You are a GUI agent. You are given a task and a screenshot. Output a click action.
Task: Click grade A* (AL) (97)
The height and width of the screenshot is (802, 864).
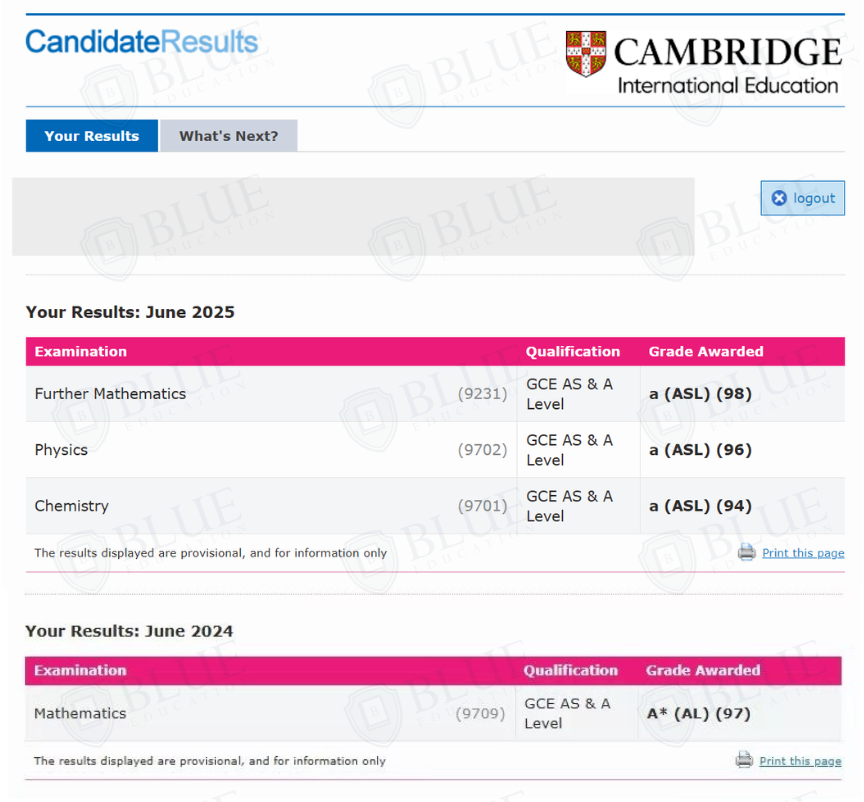tap(699, 713)
